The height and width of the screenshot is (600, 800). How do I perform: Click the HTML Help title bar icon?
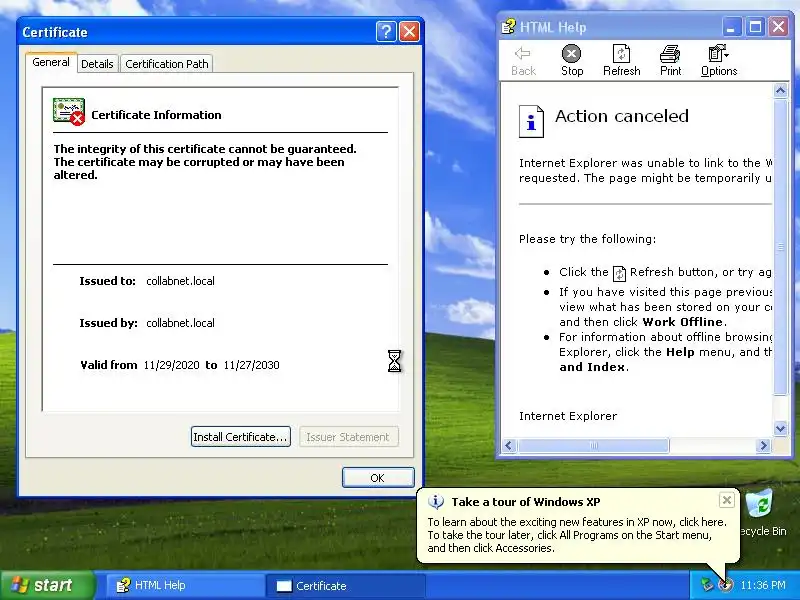click(x=508, y=27)
